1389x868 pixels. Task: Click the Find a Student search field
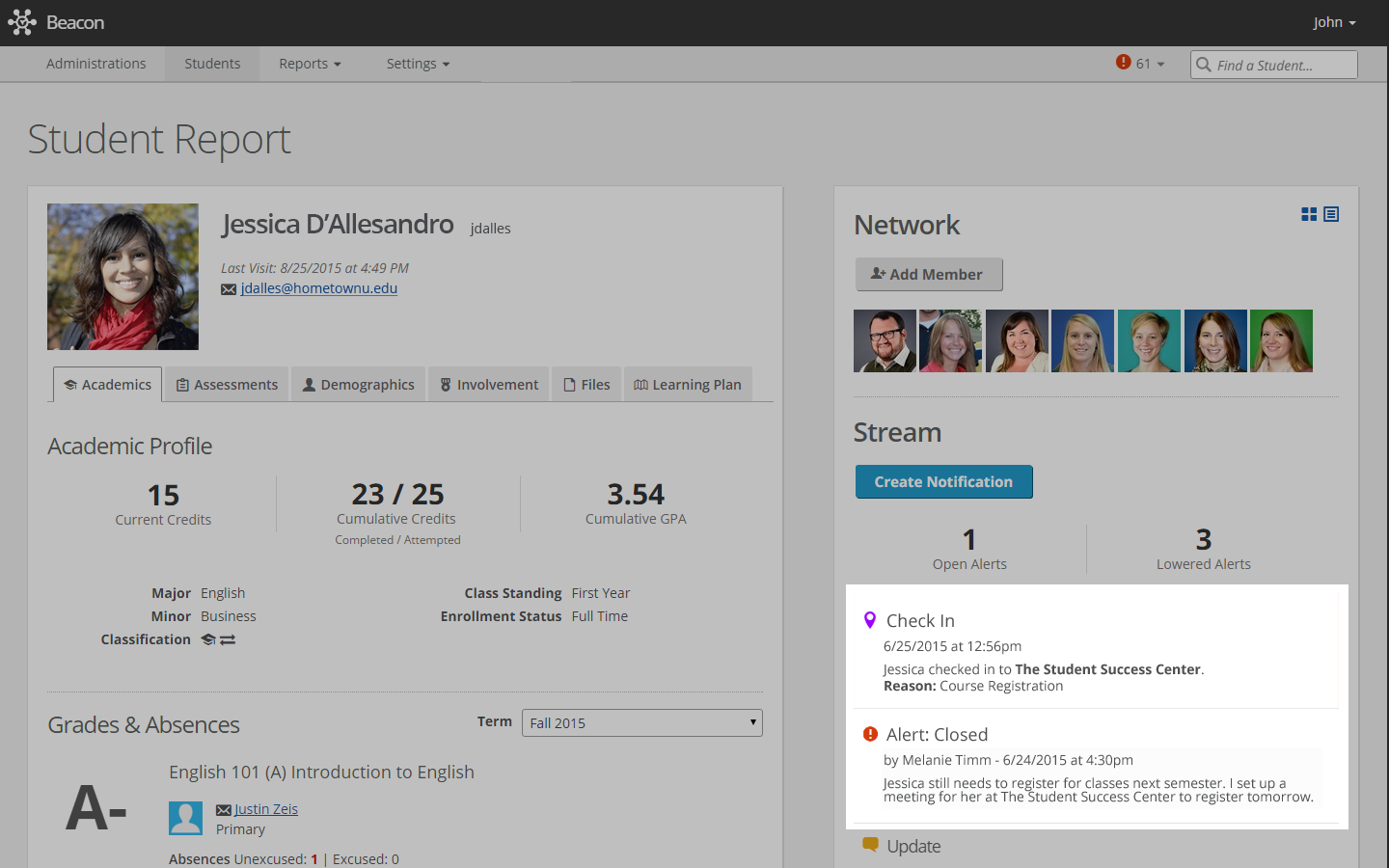(1273, 65)
